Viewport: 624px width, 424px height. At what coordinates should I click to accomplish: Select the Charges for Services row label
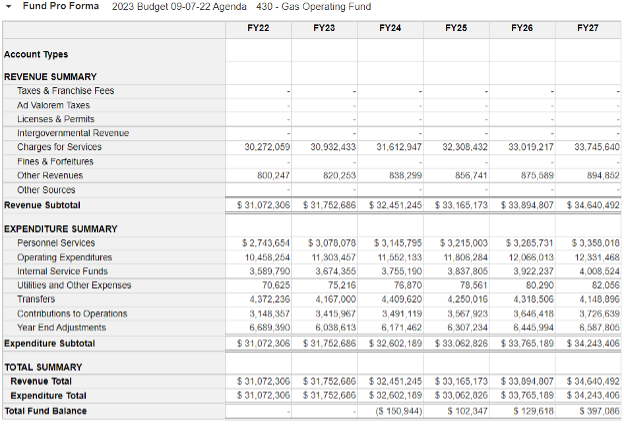pyautogui.click(x=59, y=147)
